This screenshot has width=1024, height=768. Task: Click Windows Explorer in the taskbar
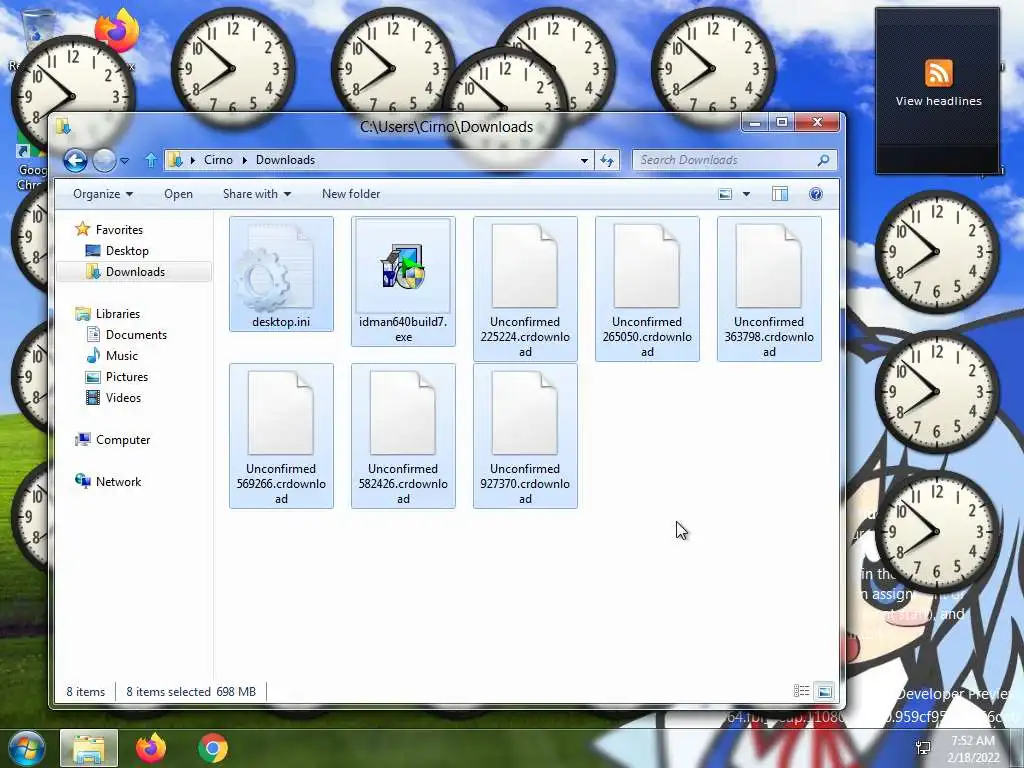[89, 748]
